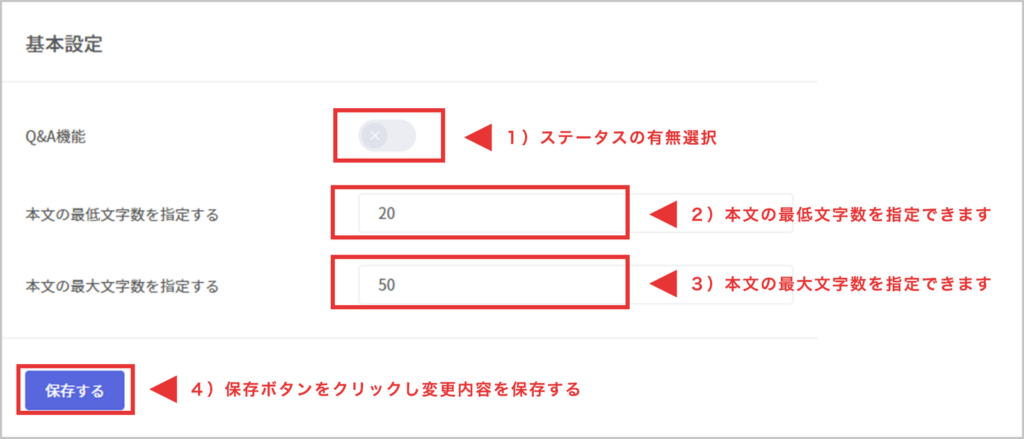Image resolution: width=1024 pixels, height=439 pixels.
Task: Click the red arrow pointing at the minimum field
Action: [x=665, y=213]
